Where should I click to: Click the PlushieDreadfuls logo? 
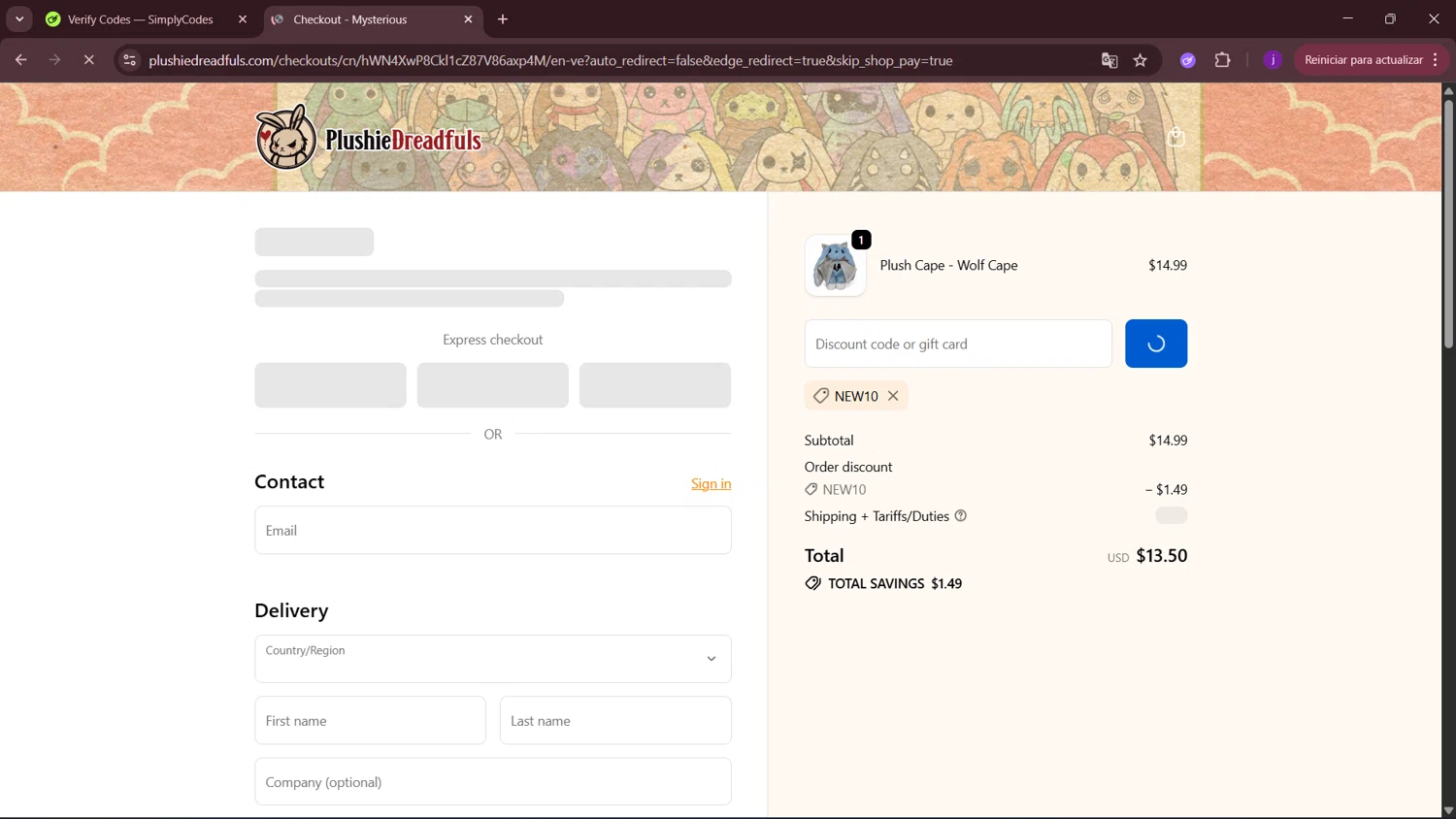point(369,137)
